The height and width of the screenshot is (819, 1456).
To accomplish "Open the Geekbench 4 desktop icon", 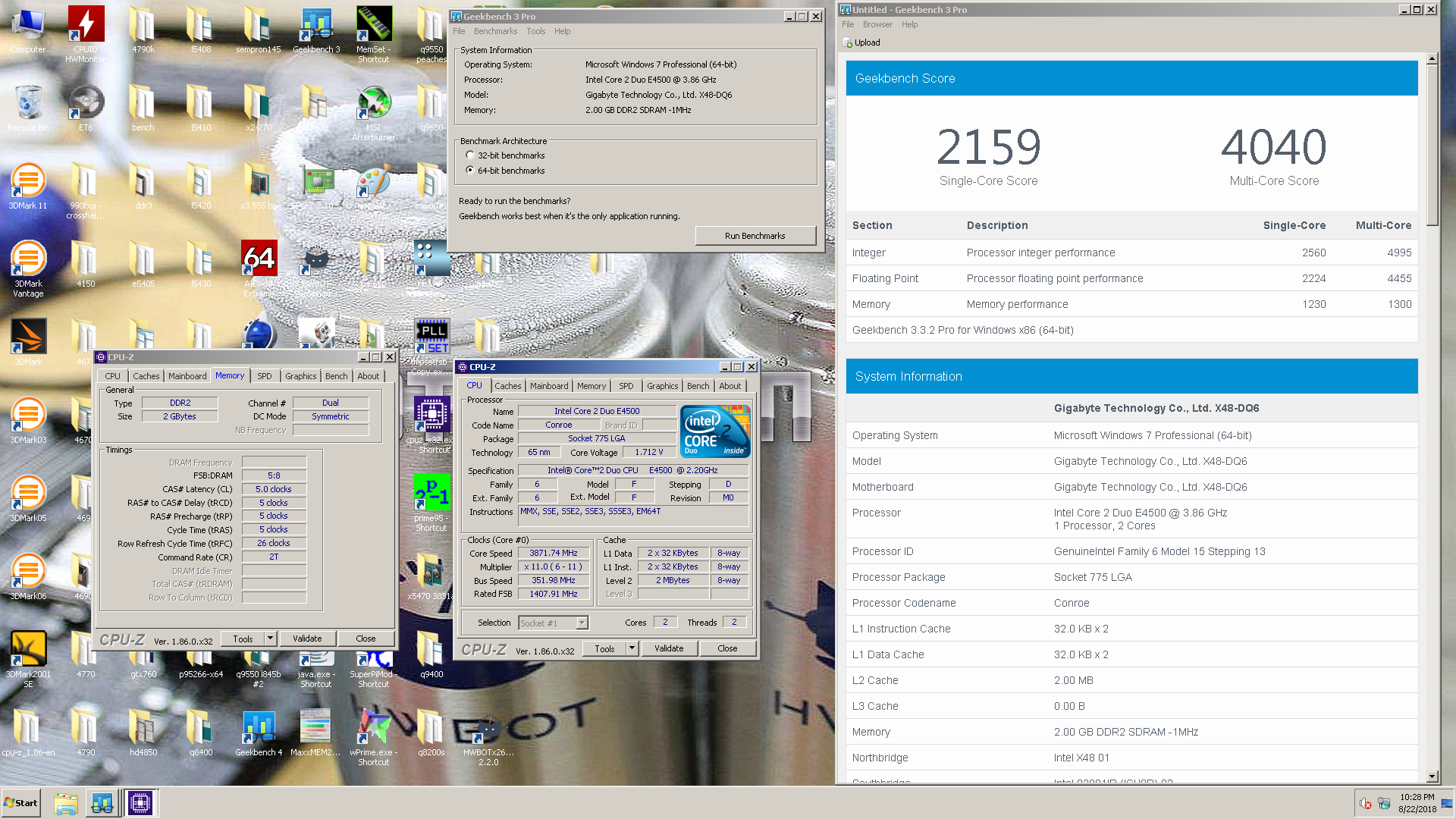I will pos(259,733).
